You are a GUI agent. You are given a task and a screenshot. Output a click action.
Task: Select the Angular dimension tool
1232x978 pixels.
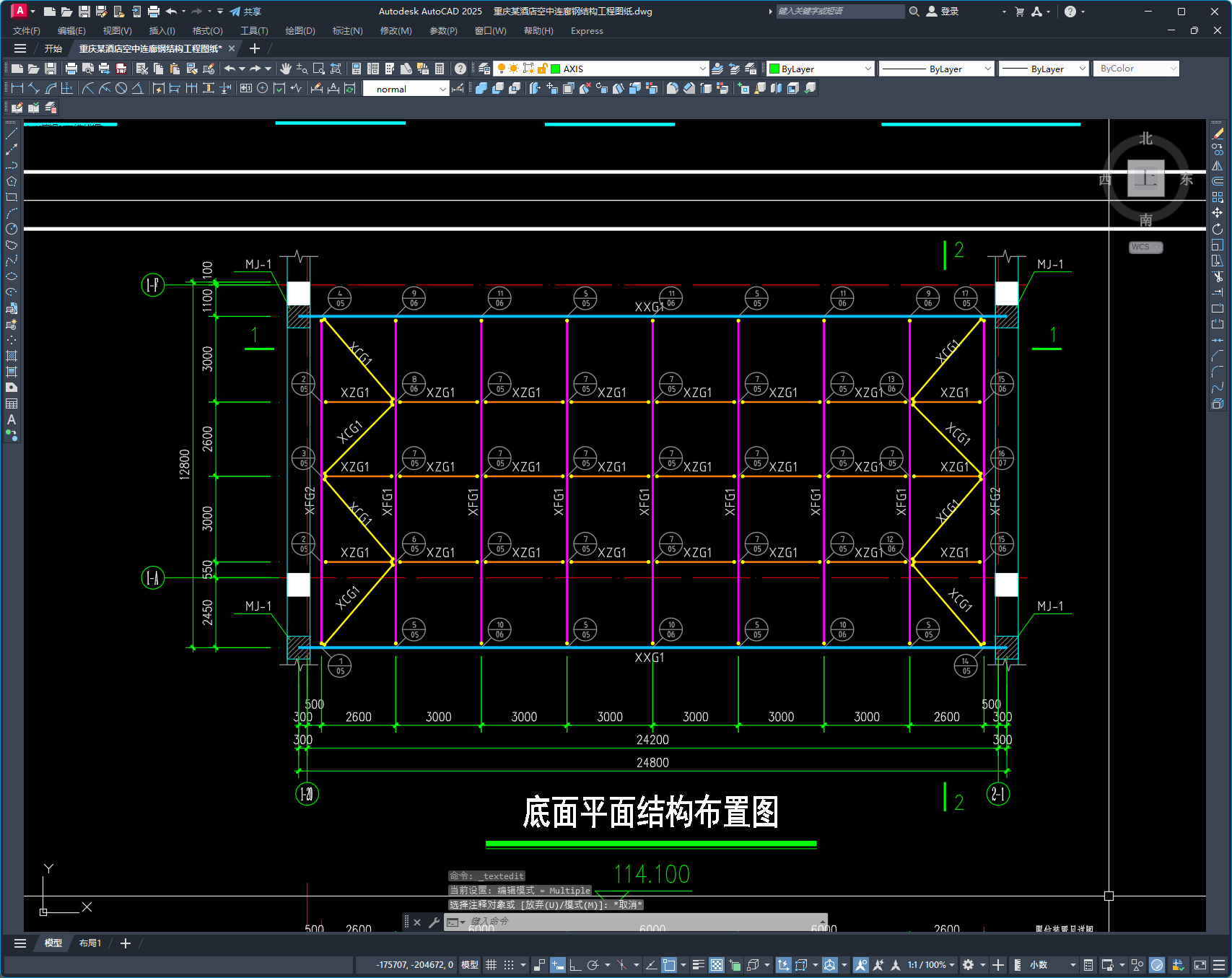click(x=137, y=88)
